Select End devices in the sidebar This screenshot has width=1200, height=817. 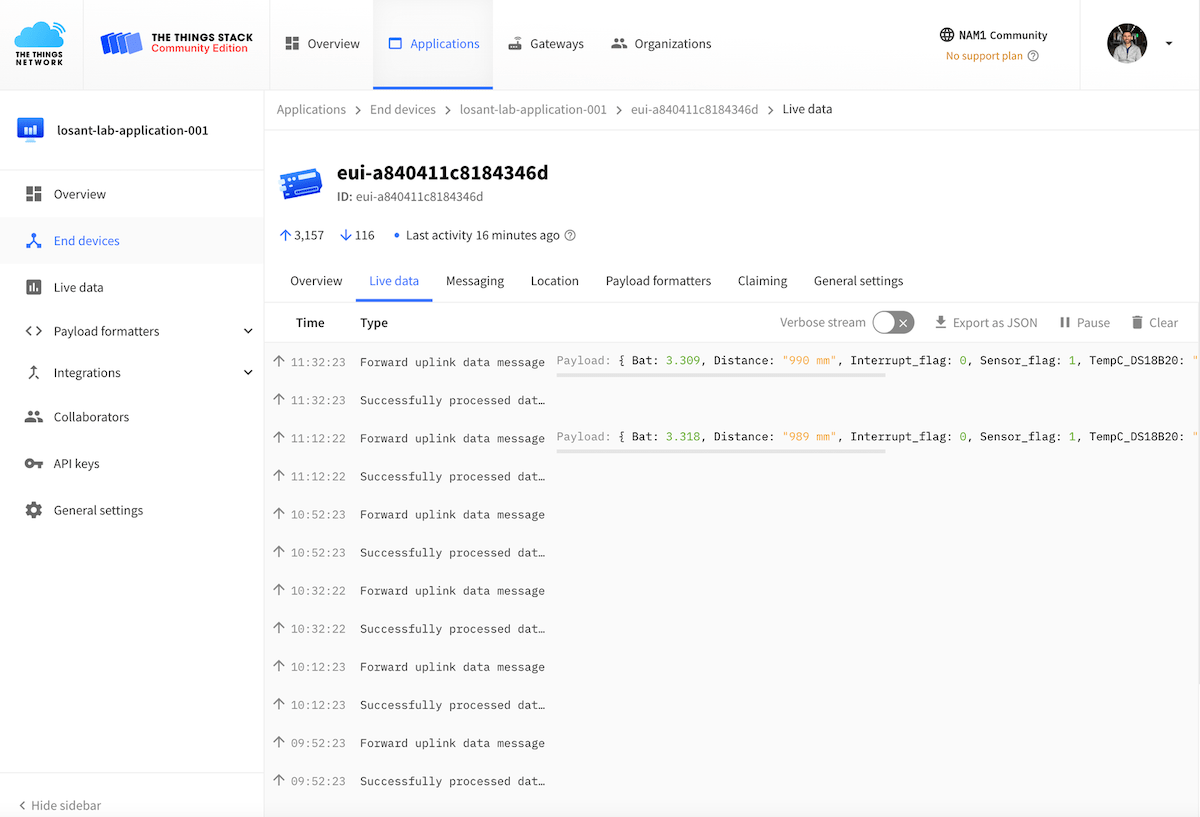(132, 241)
